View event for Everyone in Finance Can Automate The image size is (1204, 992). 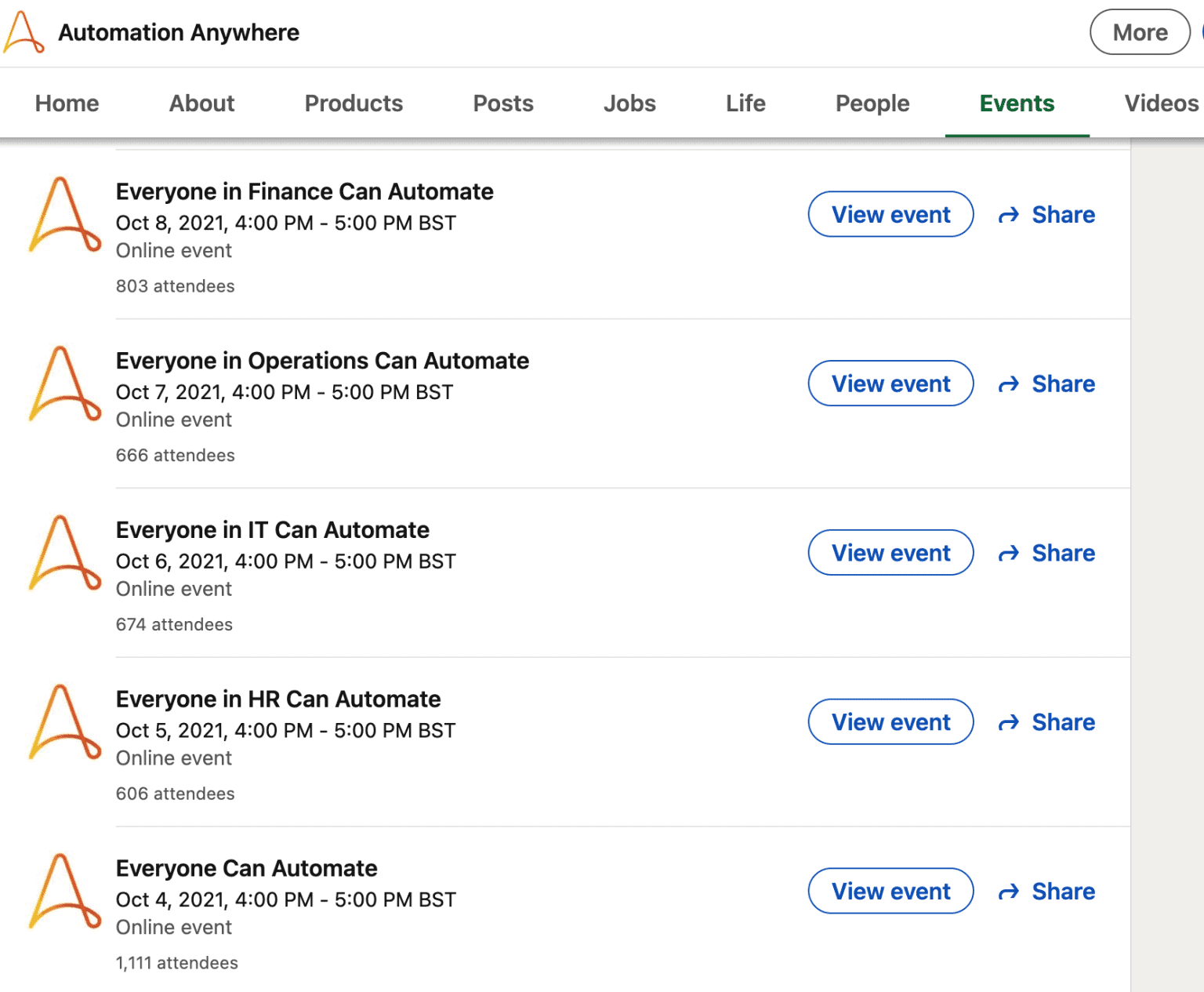pos(890,215)
